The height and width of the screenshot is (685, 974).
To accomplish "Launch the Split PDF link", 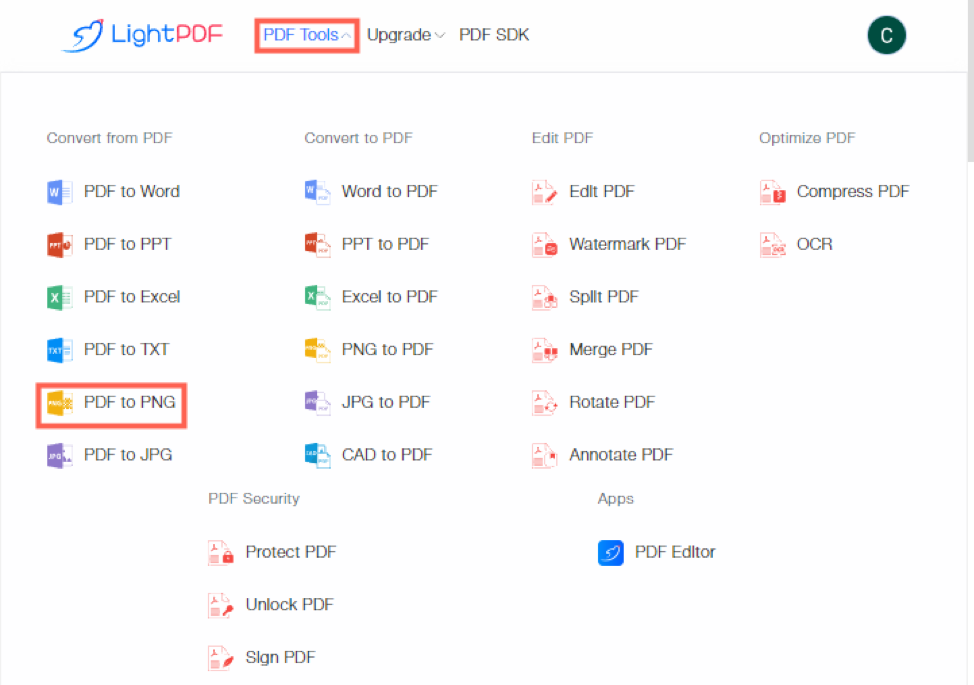I will (604, 297).
